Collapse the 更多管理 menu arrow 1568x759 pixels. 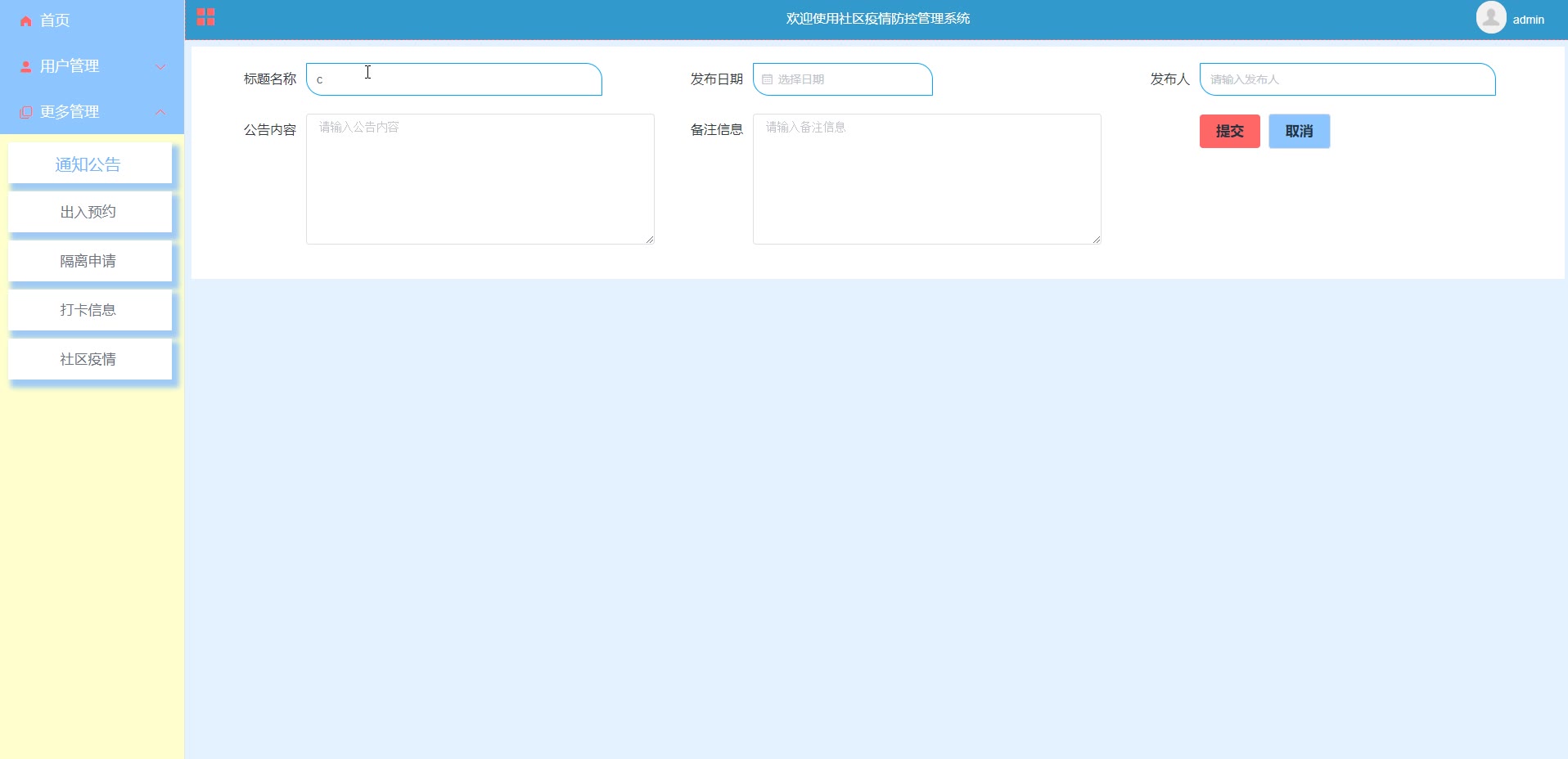160,112
